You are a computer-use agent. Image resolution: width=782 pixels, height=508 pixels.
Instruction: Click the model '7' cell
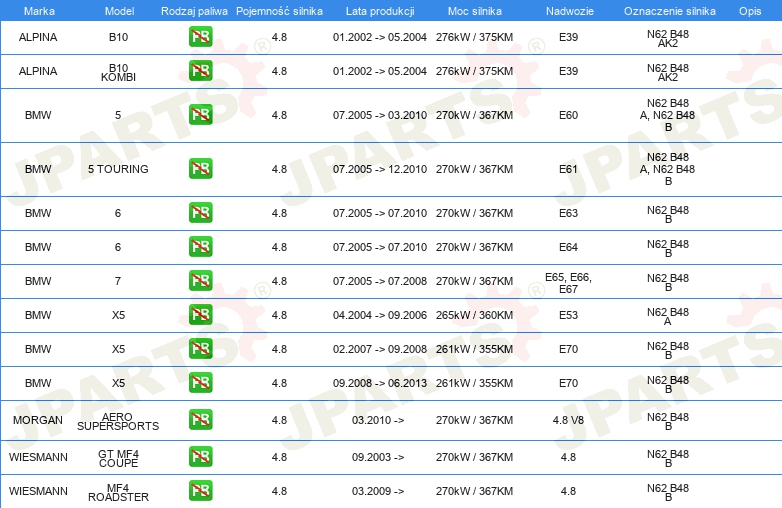118,281
